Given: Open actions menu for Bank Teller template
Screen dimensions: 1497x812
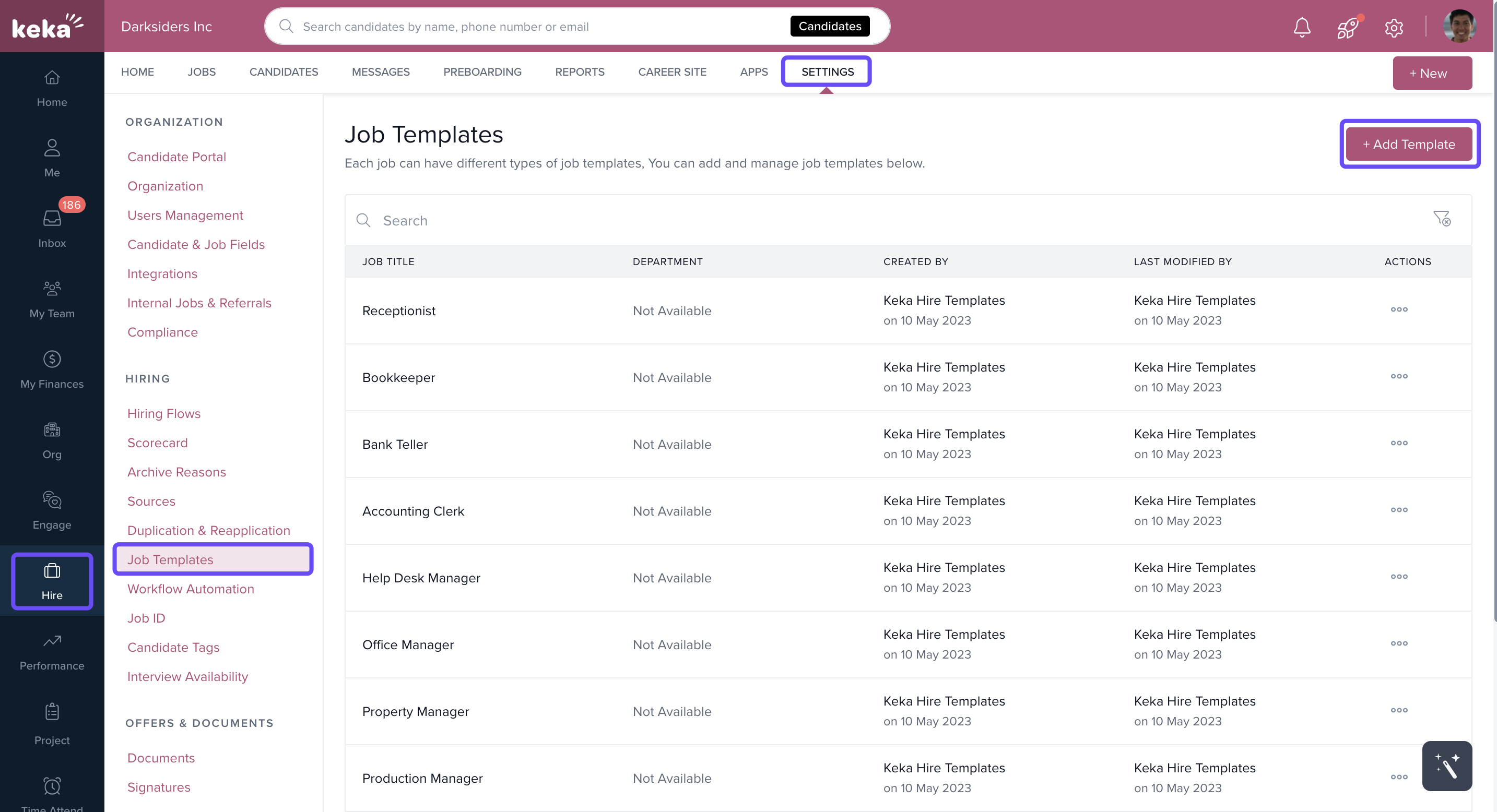Looking at the screenshot, I should coord(1399,443).
